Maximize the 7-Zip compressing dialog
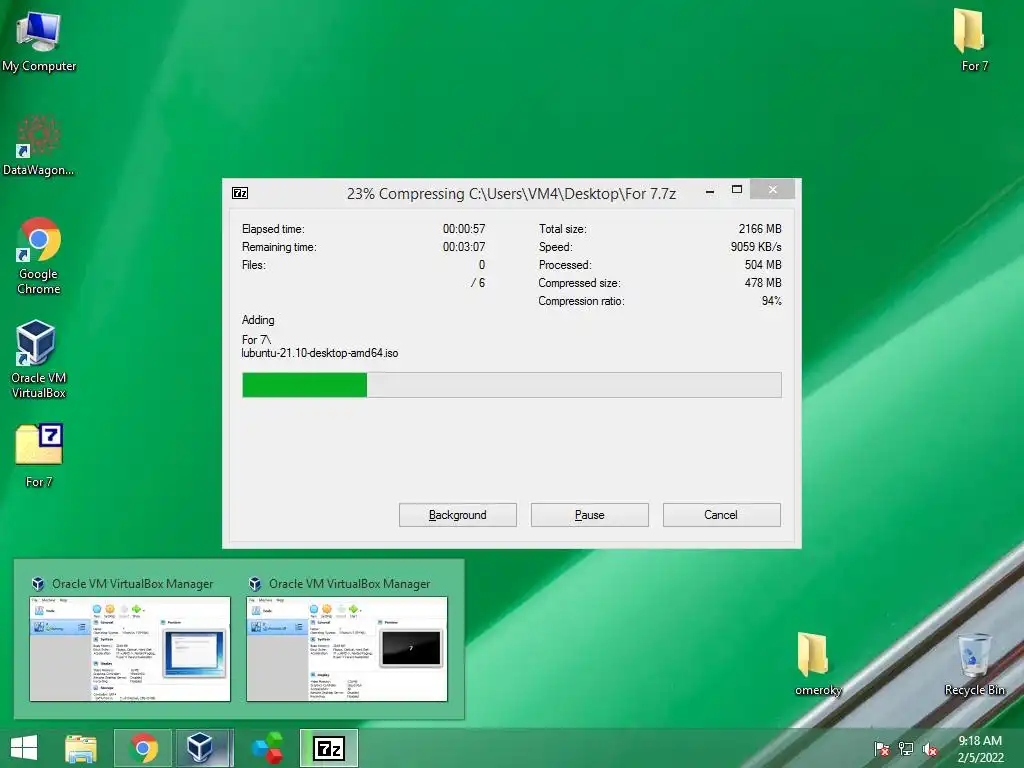The image size is (1024, 768). point(737,190)
